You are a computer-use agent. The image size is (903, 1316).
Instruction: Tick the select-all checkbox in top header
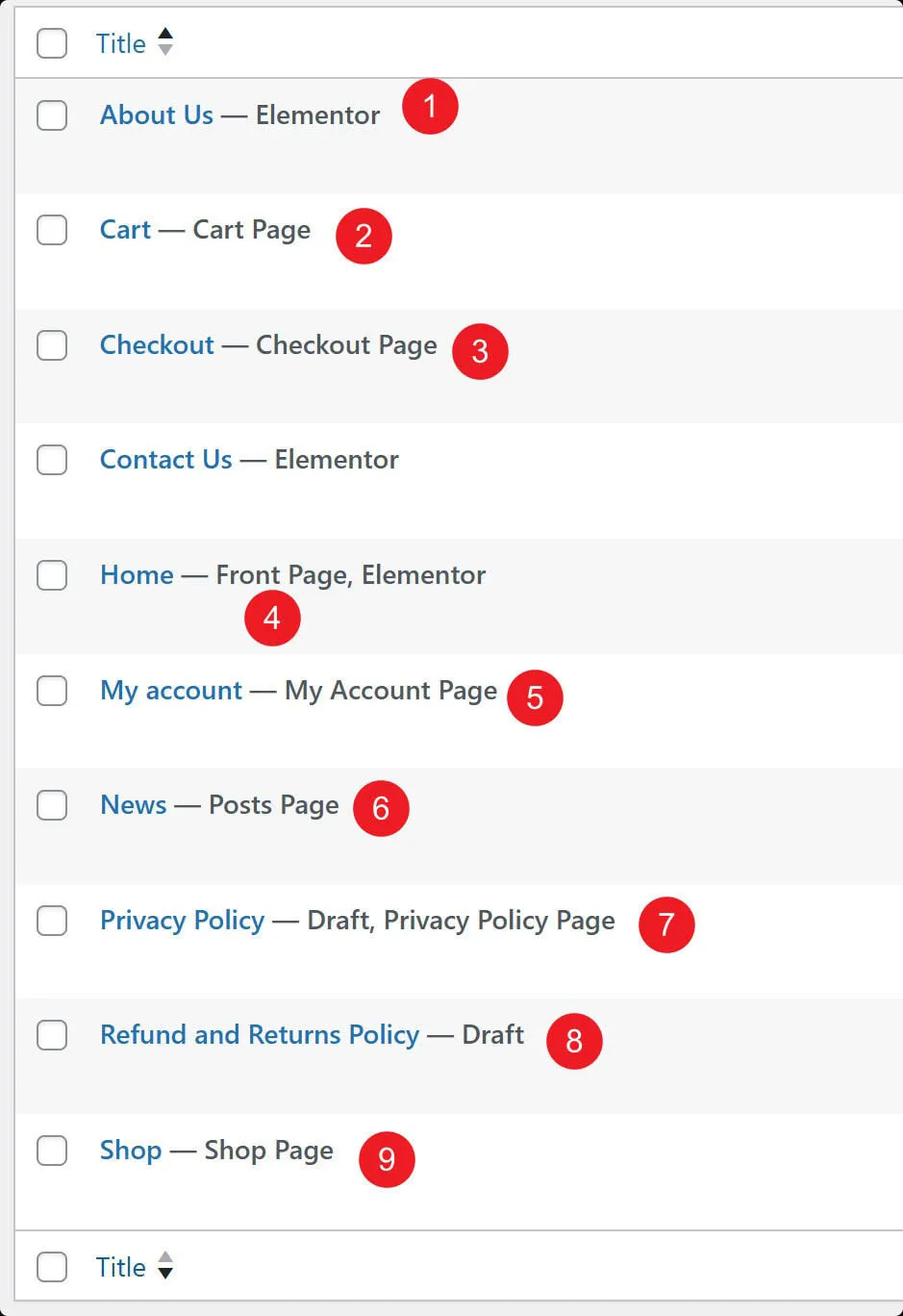click(52, 43)
